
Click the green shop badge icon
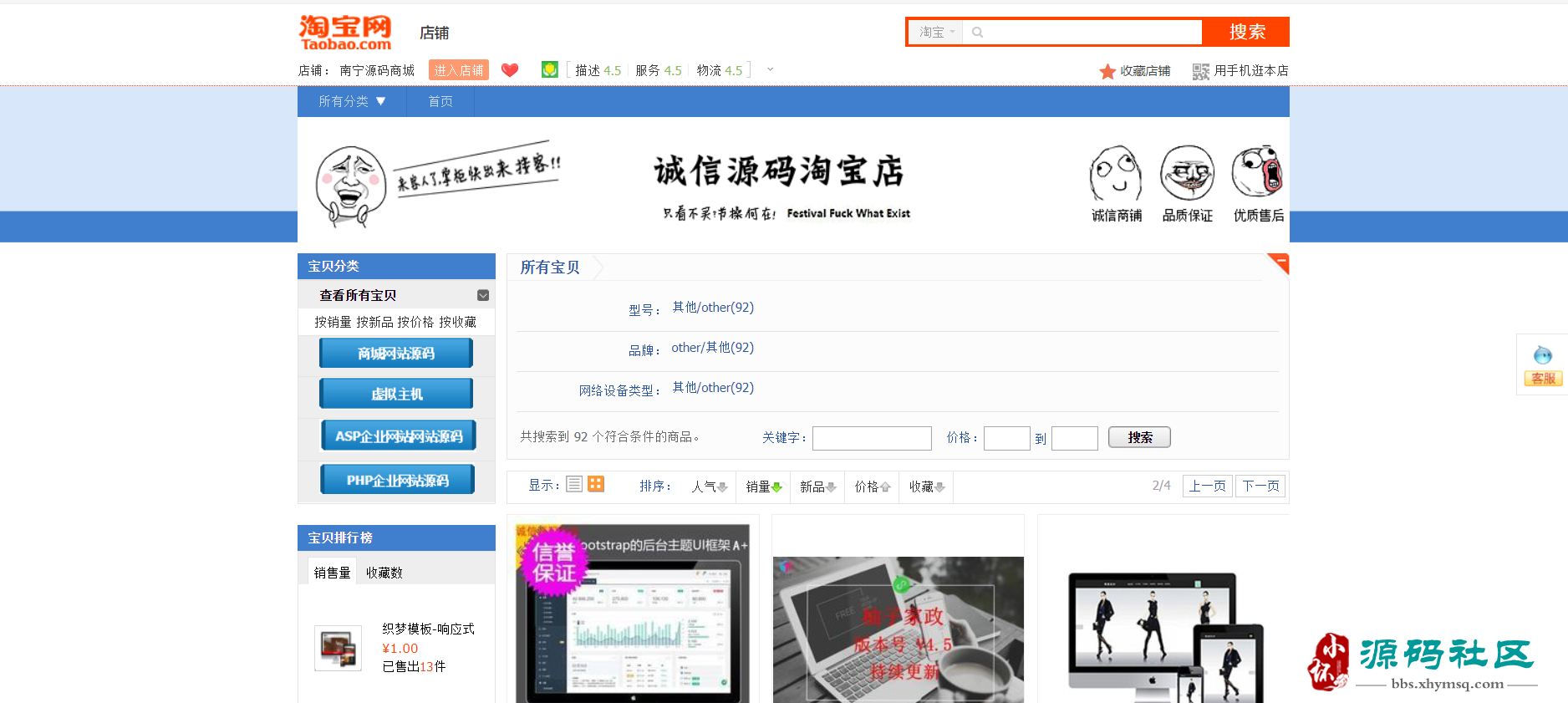pyautogui.click(x=549, y=69)
